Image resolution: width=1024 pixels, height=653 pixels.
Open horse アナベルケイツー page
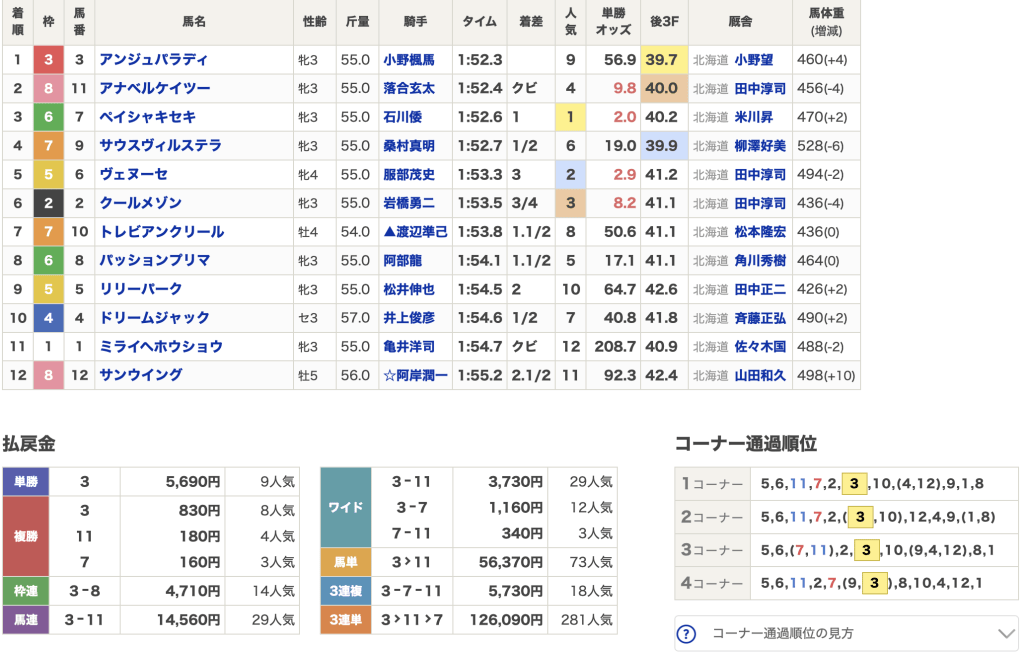click(x=155, y=88)
